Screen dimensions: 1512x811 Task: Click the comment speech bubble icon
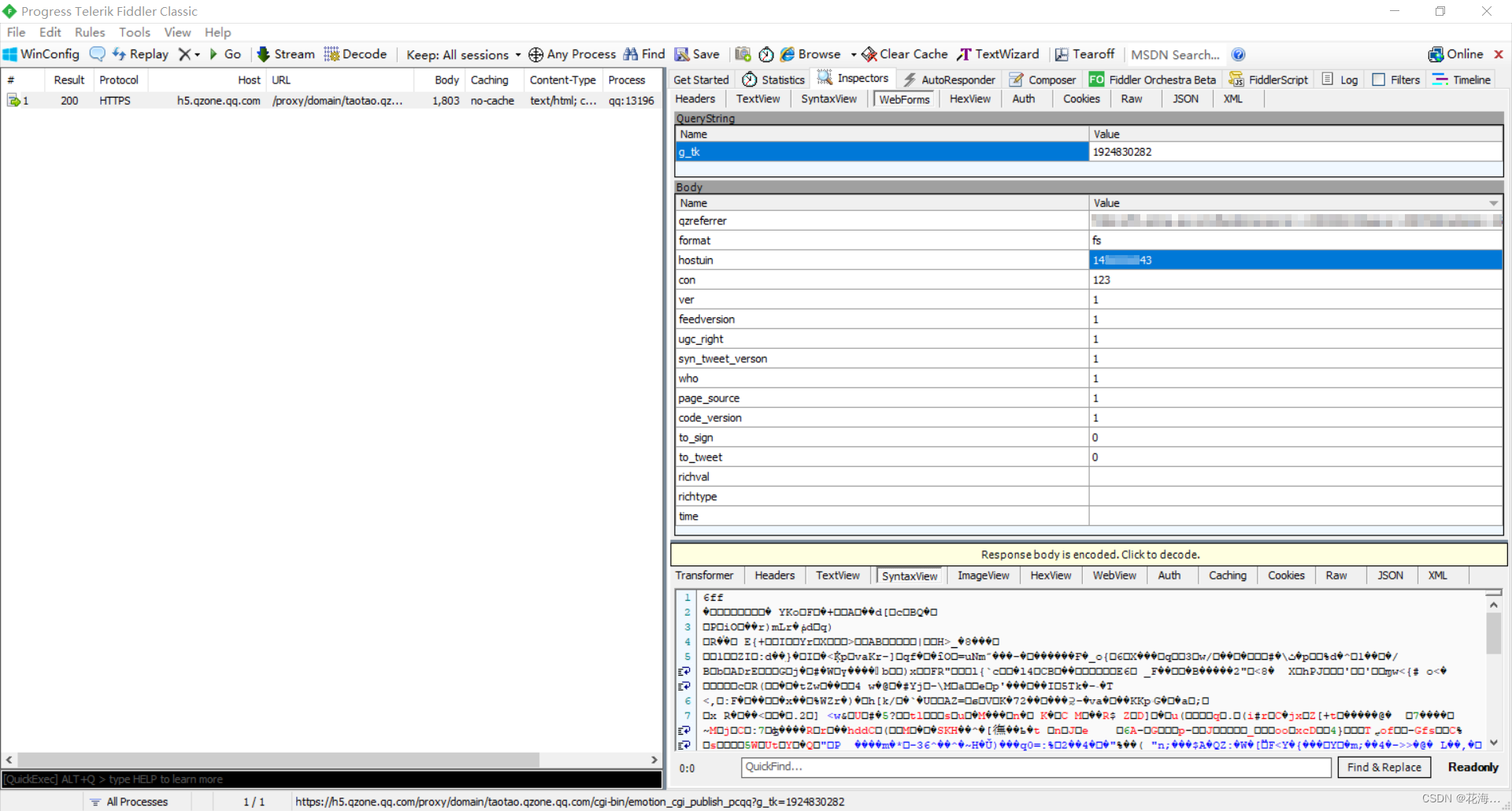(x=97, y=54)
